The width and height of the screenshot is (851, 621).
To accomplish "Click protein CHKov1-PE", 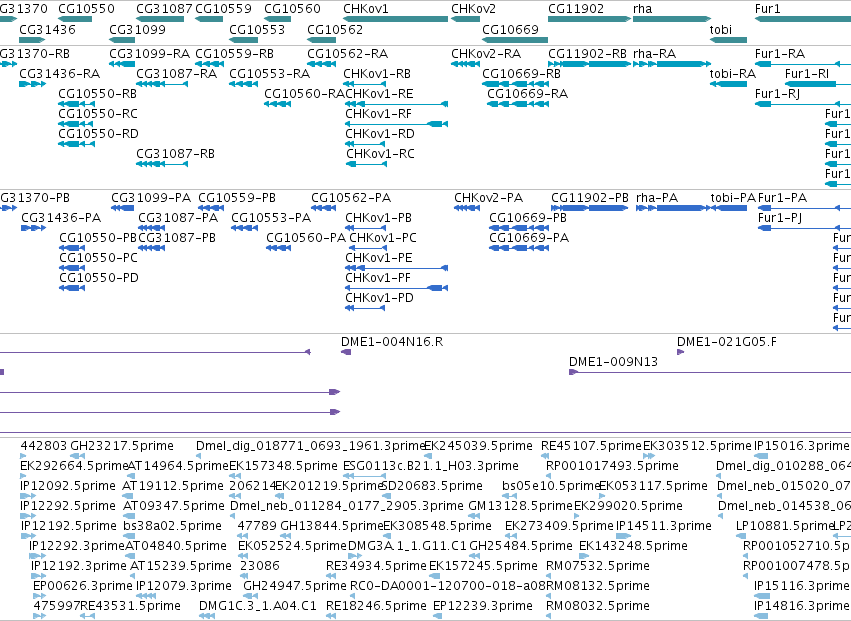I will coord(396,268).
